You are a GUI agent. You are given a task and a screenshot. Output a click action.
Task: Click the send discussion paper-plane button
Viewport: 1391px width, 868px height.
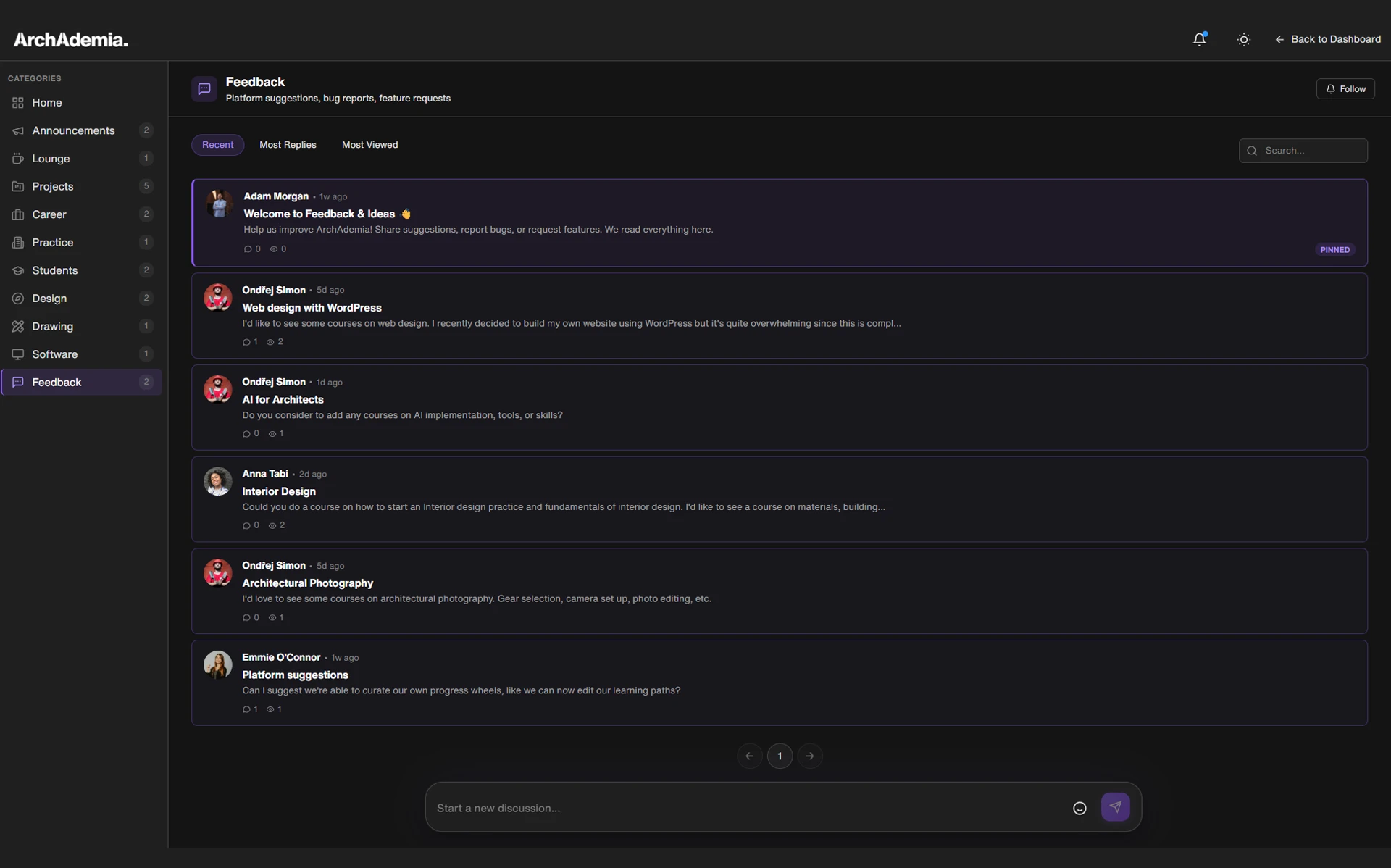pos(1115,806)
